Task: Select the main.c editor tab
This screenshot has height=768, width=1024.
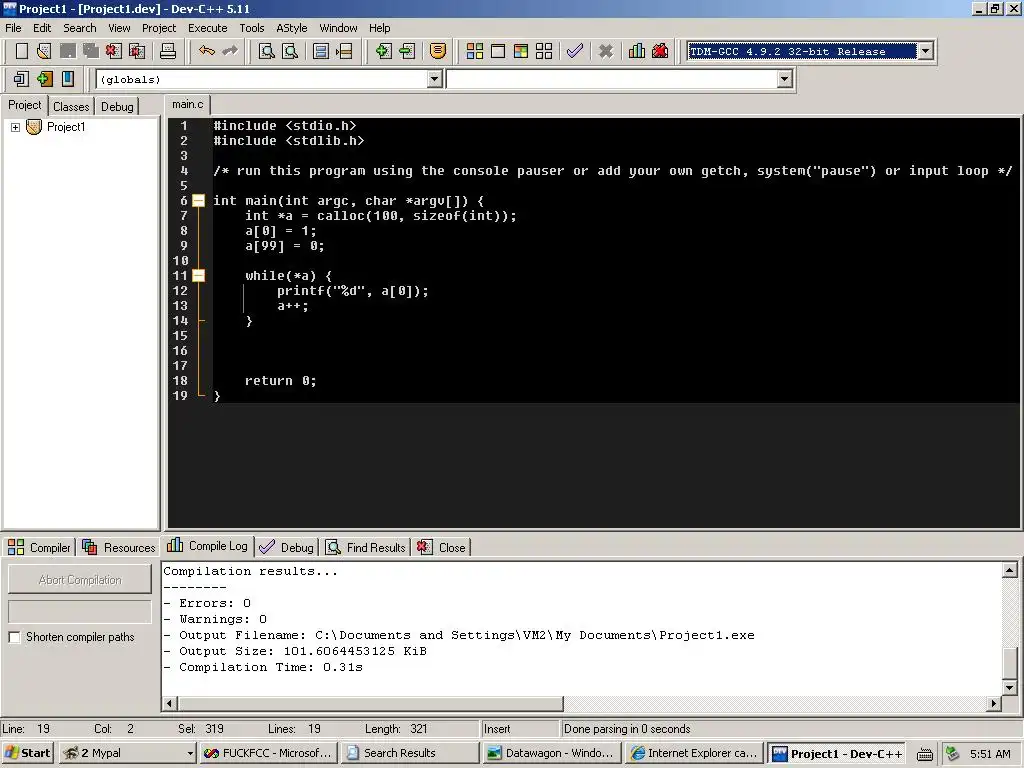Action: (x=187, y=104)
